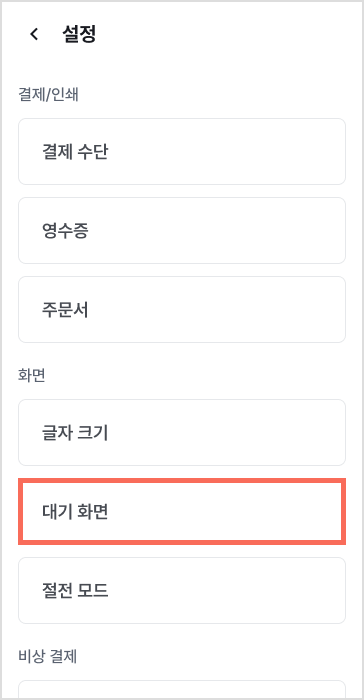Tap the 주문서 text label
Viewport: 364px width, 700px height.
click(65, 310)
